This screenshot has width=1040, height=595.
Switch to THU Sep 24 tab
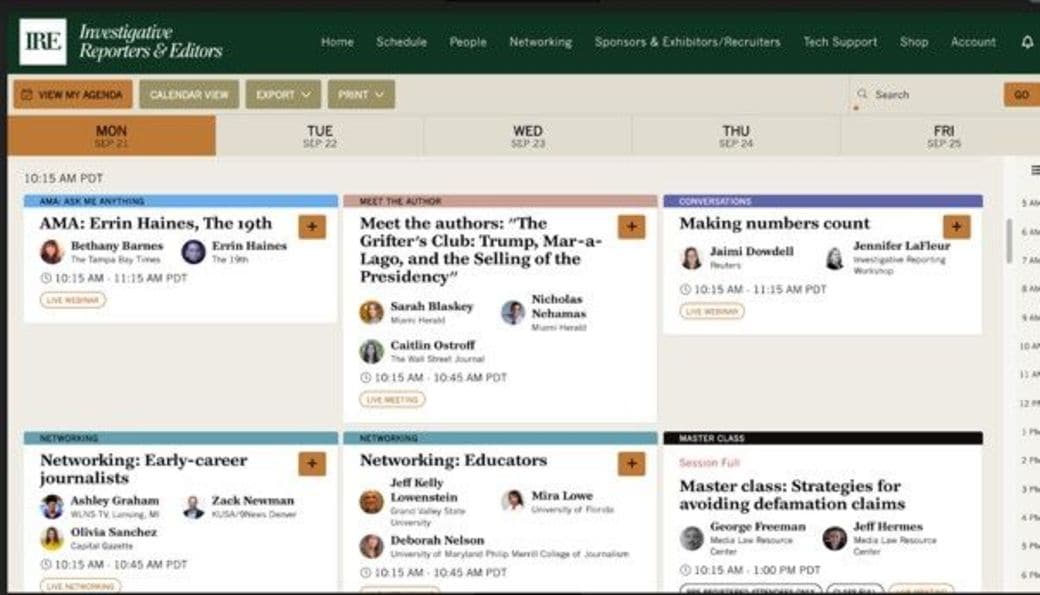tap(736, 135)
